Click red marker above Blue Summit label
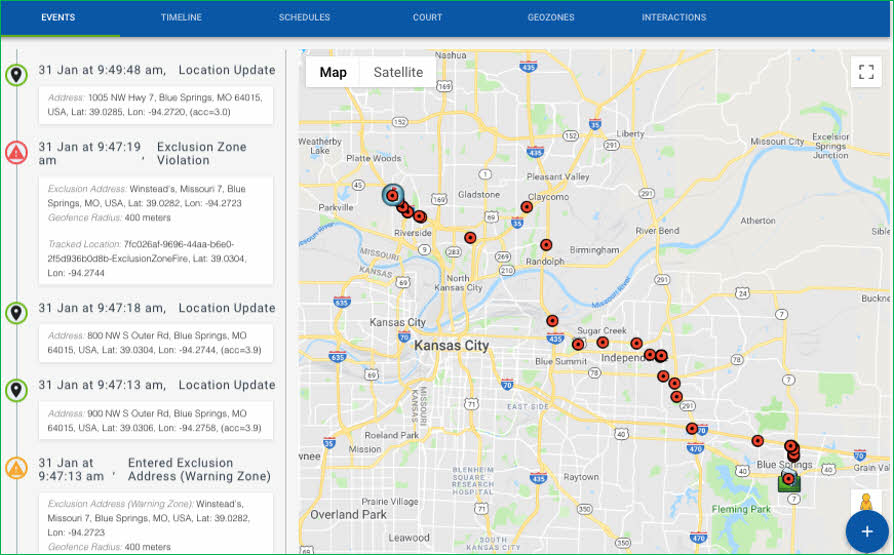The height and width of the screenshot is (555, 894). point(578,345)
